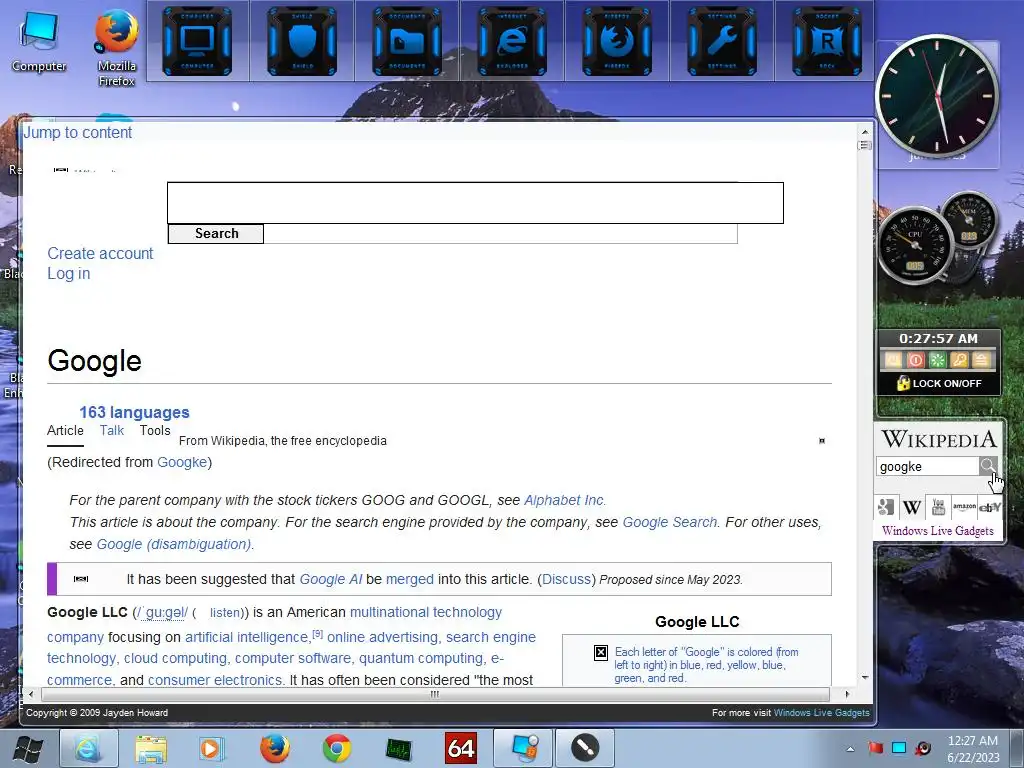Viewport: 1024px width, 768px height.
Task: Click the Googke redirect link
Action: click(x=182, y=462)
